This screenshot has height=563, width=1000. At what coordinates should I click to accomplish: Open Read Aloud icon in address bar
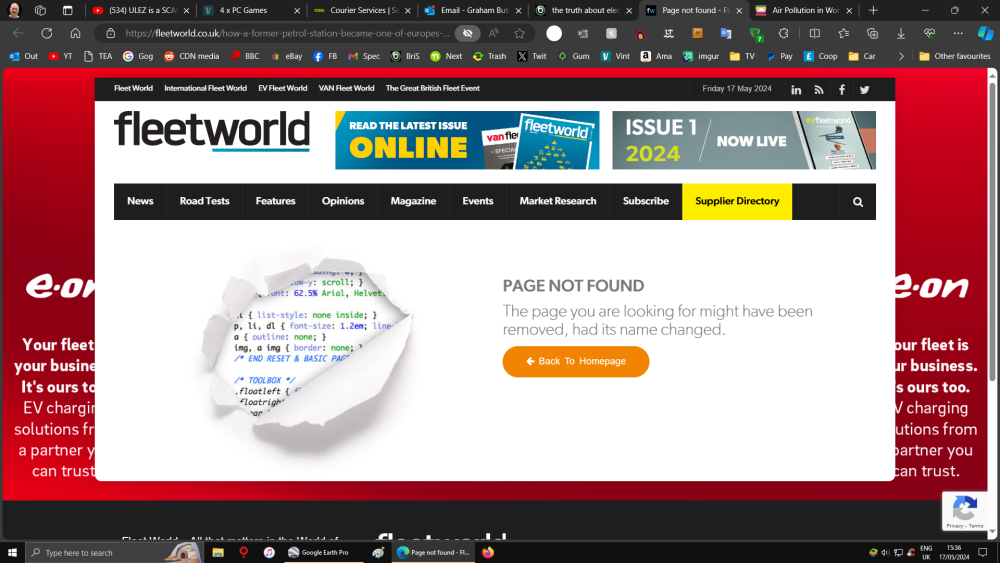(494, 33)
